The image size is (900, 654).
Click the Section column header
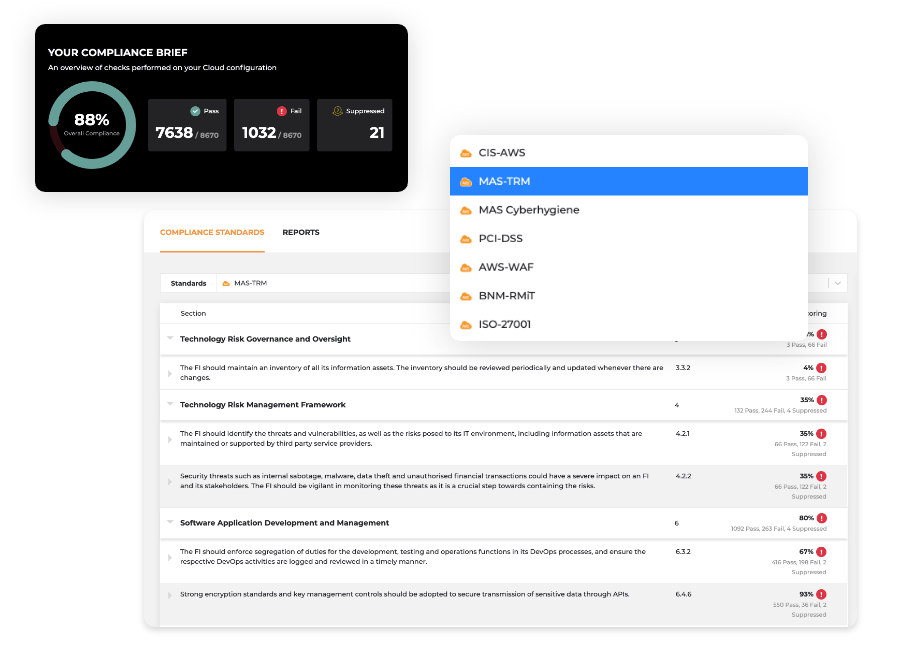[193, 314]
